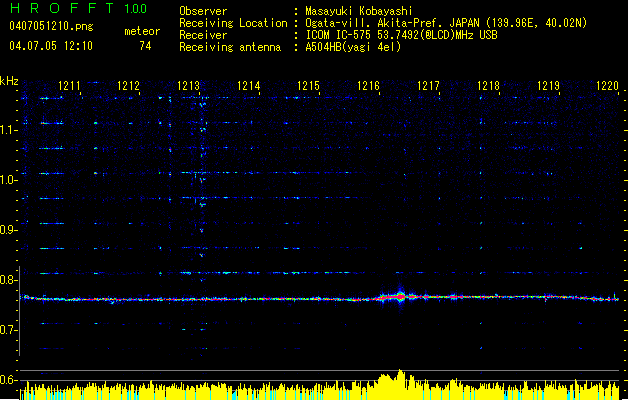Click the 1214 time axis marker
629x400 pixels.
tap(249, 86)
